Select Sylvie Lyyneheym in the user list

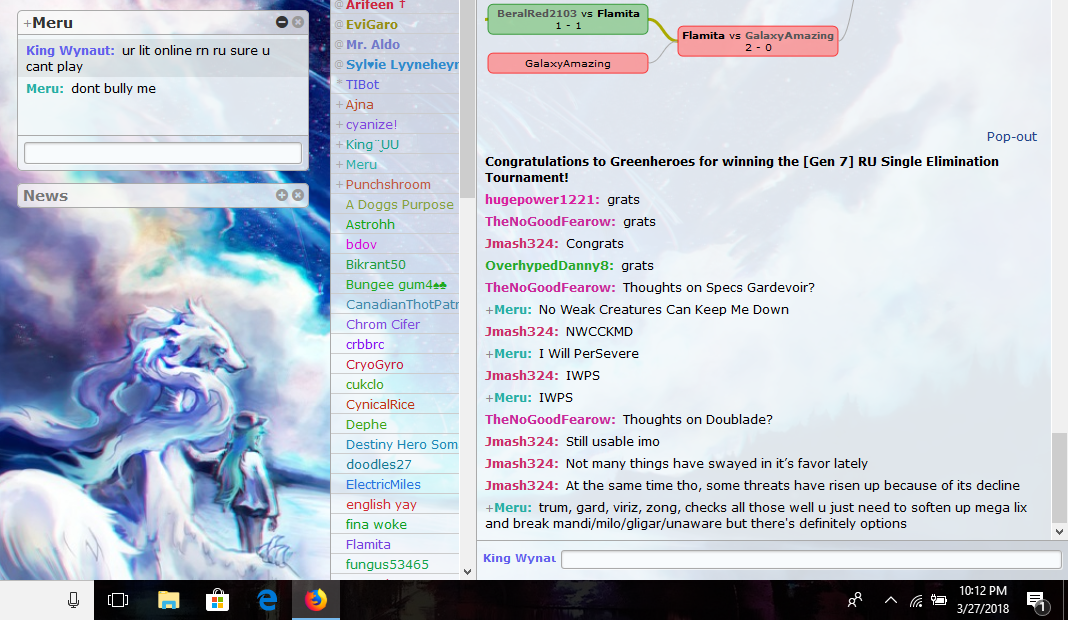coord(402,65)
